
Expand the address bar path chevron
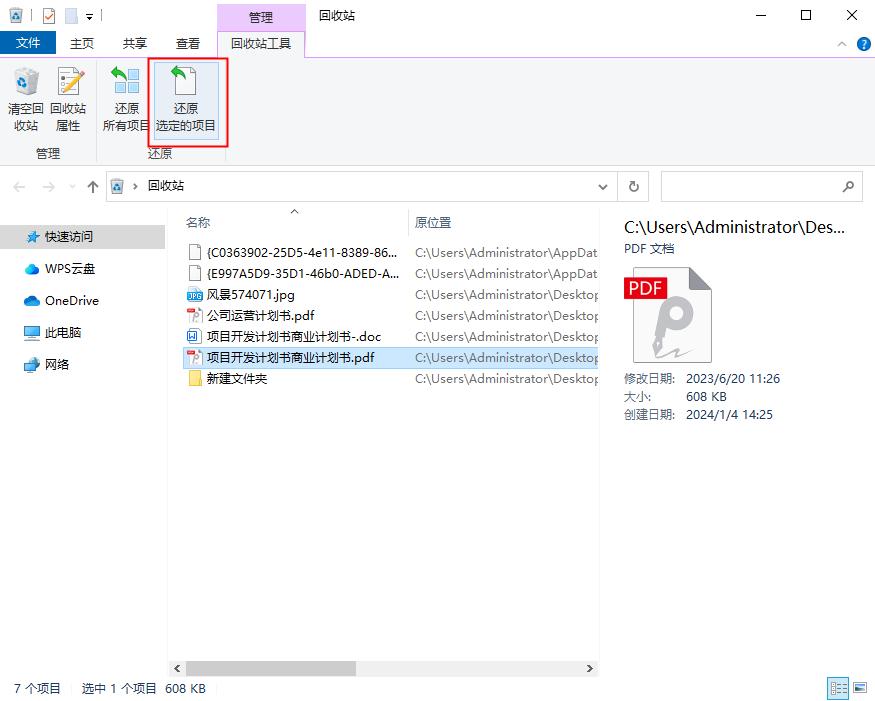tap(135, 186)
